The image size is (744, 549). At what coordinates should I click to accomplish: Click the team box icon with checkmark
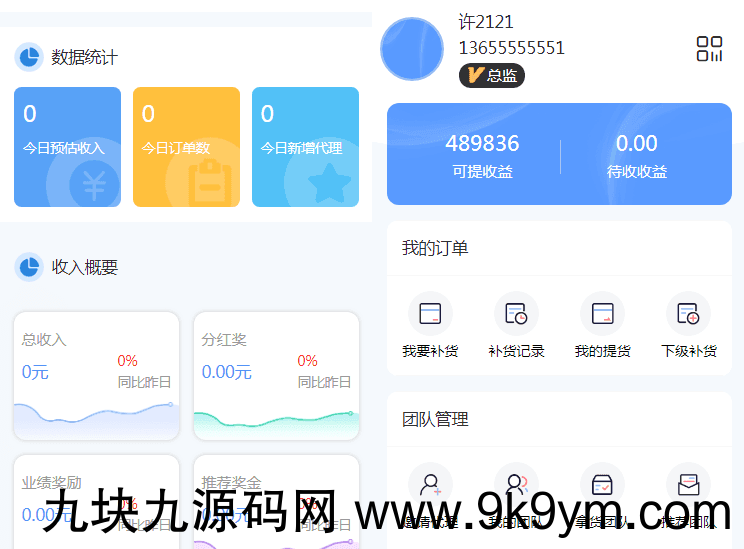(602, 485)
